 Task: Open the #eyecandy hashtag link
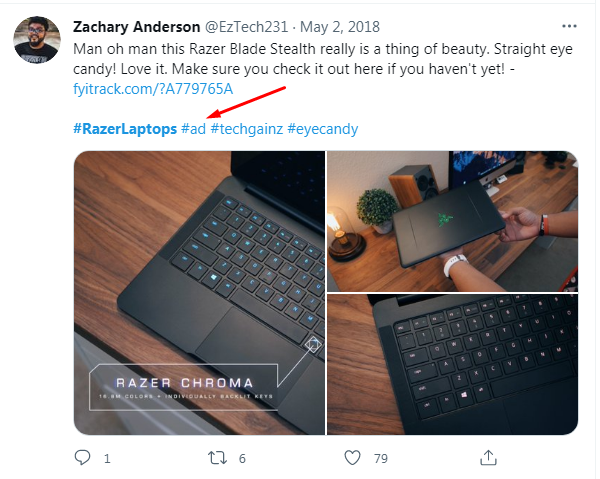[323, 129]
